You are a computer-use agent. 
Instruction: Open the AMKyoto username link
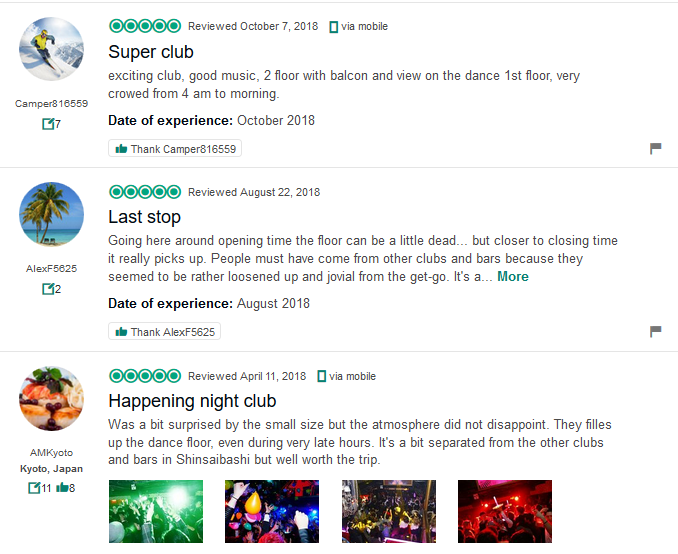[51, 453]
